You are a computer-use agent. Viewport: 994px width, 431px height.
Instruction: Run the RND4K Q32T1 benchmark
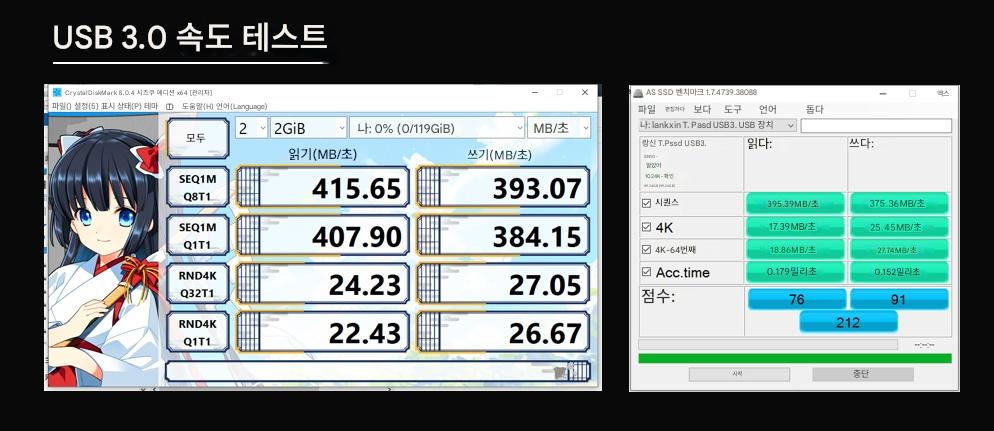pyautogui.click(x=197, y=284)
